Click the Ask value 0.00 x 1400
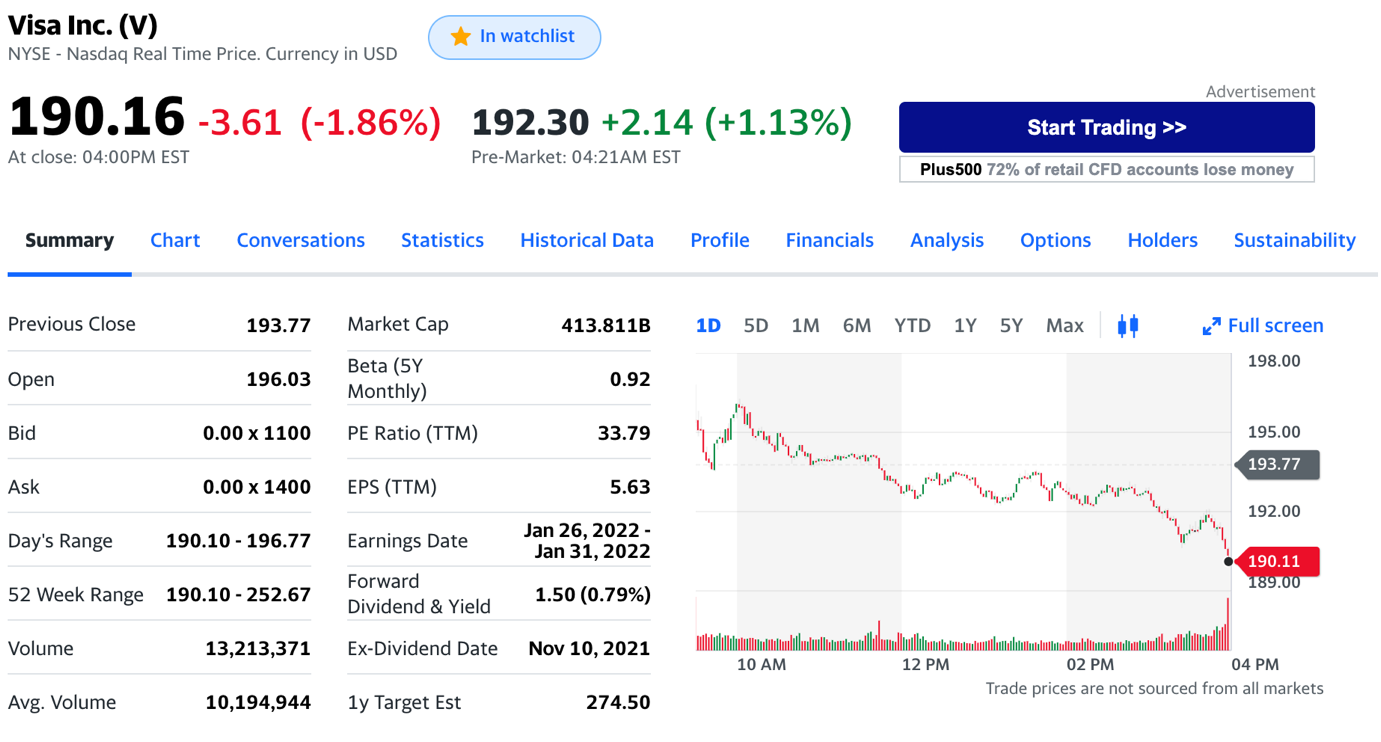The width and height of the screenshot is (1381, 742). 256,487
